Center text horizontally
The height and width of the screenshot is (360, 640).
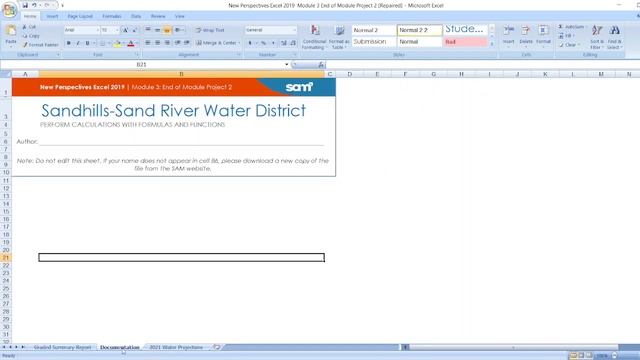coord(158,43)
